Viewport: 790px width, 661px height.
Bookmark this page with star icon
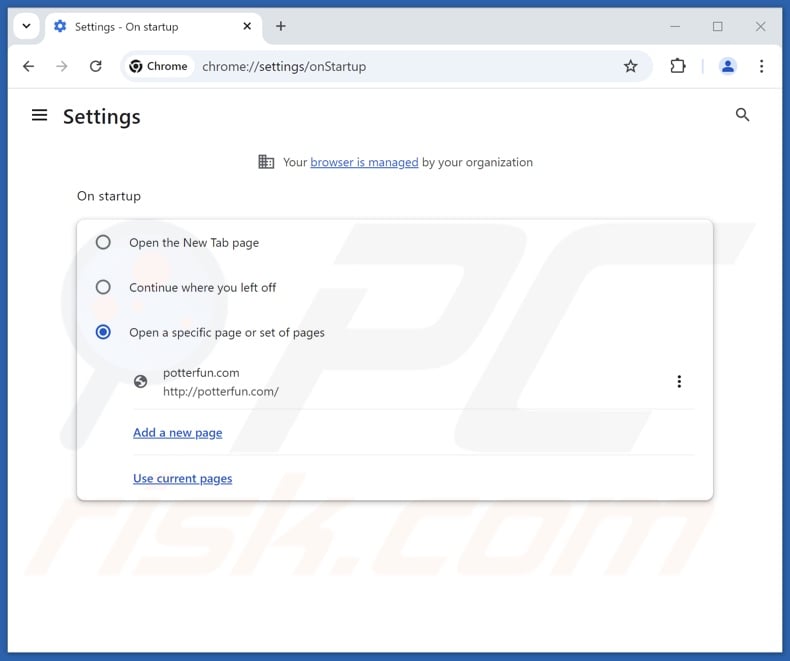[630, 66]
